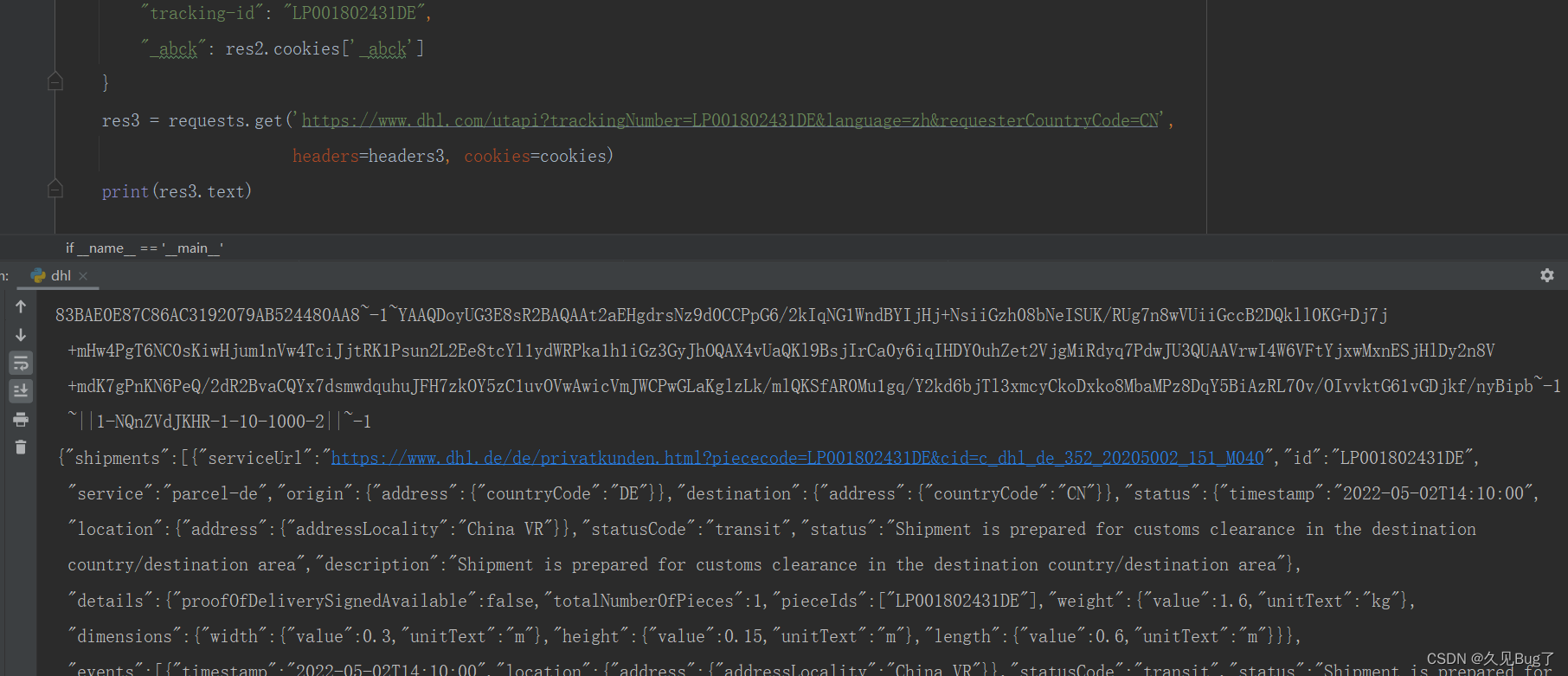Open the dhl.com utapi tracking URL in code
This screenshot has width=1568, height=676.
click(x=730, y=120)
